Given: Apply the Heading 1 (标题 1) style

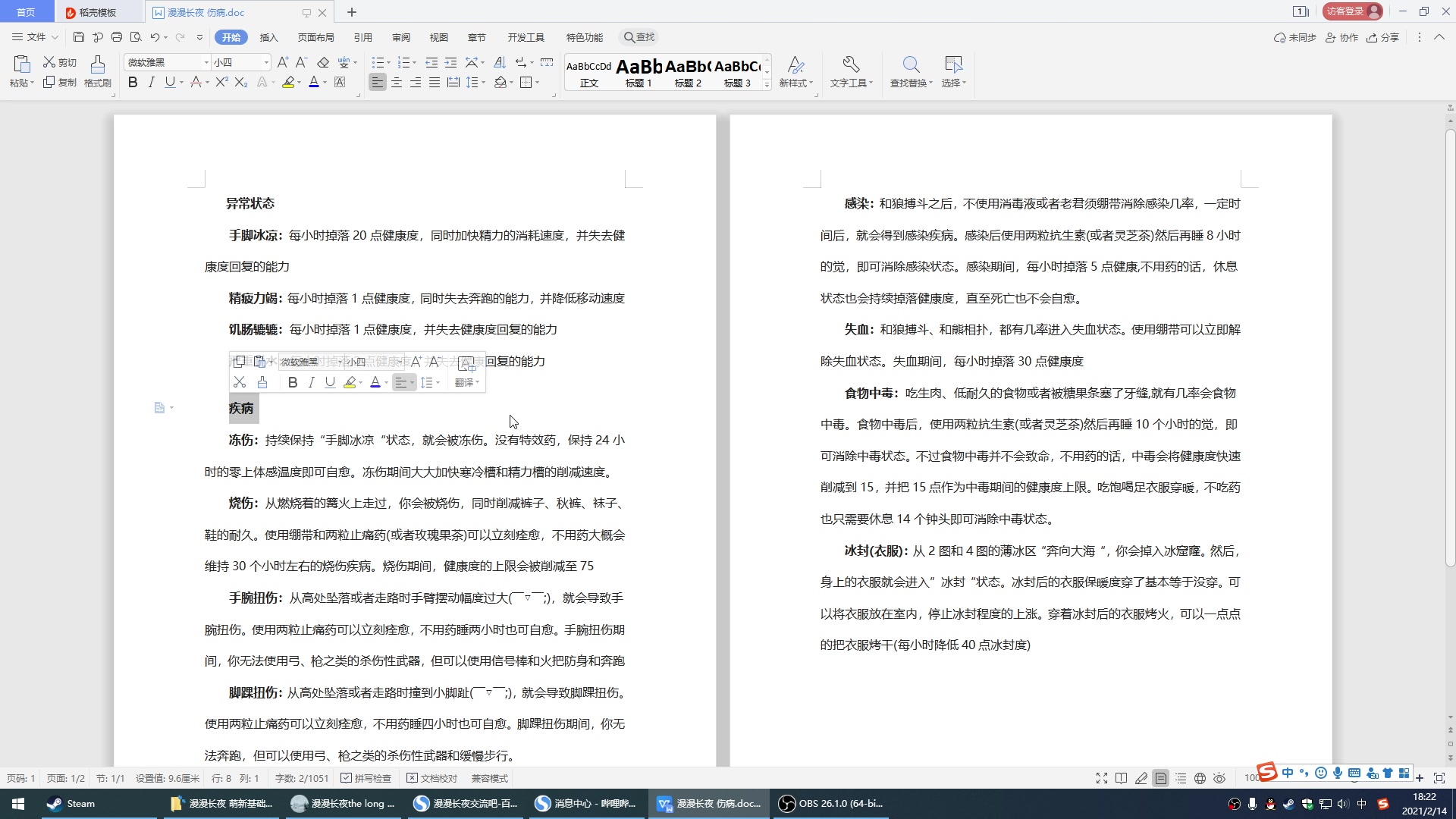Looking at the screenshot, I should [639, 74].
